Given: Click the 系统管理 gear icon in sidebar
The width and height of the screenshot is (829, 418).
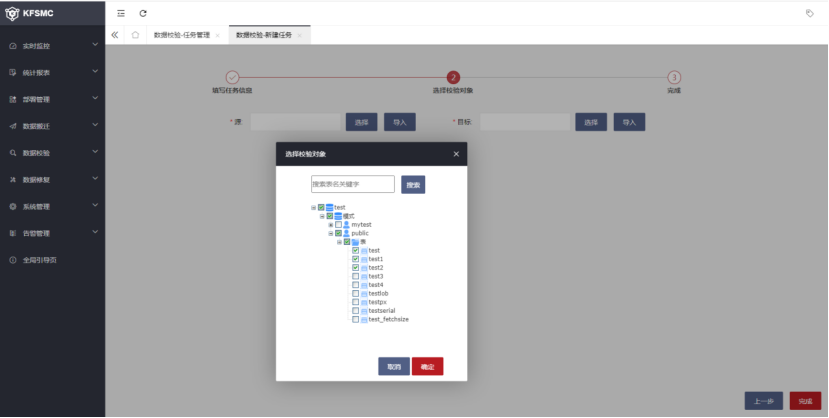Looking at the screenshot, I should pos(13,207).
